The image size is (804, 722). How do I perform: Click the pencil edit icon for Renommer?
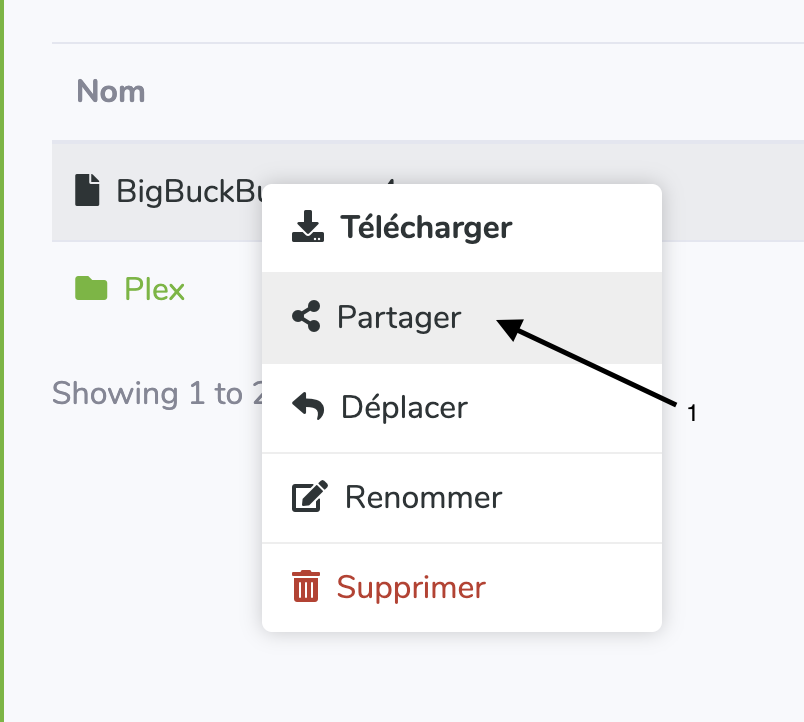[310, 496]
